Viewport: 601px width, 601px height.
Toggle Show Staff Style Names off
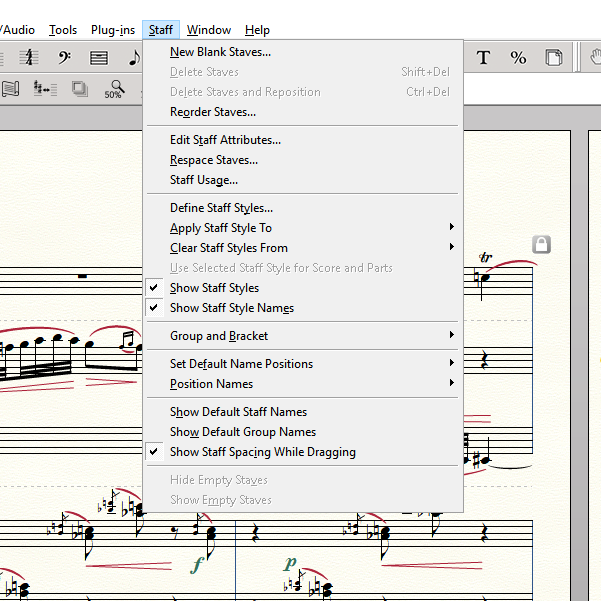[x=231, y=308]
